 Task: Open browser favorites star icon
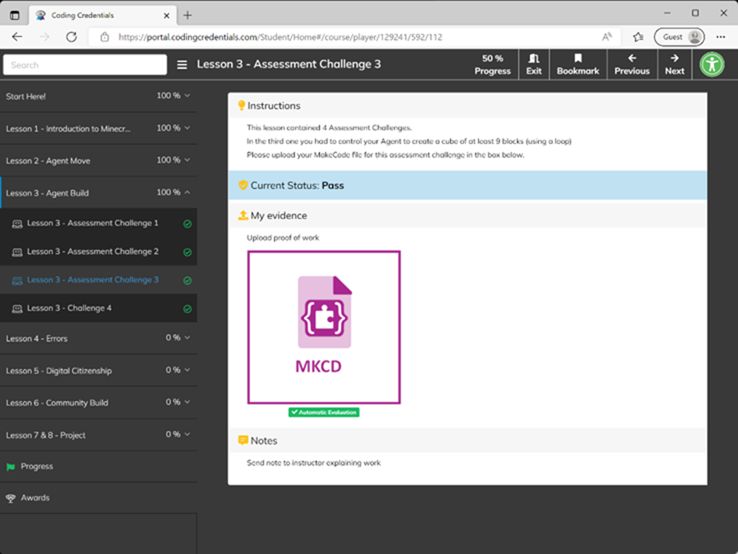click(638, 37)
